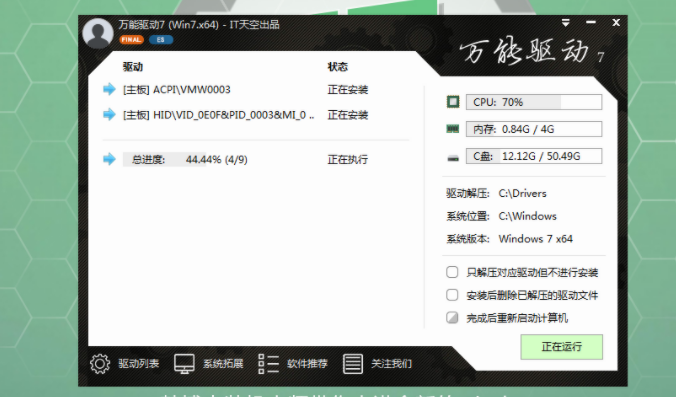Click the 系统版本 Windows 7 x64 text
Image resolution: width=676 pixels, height=397 pixels.
pyautogui.click(x=509, y=239)
